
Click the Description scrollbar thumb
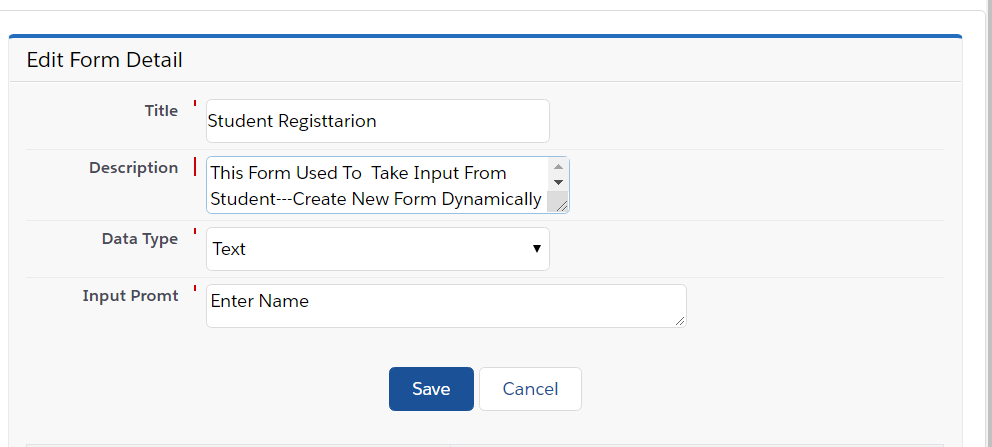coord(558,198)
